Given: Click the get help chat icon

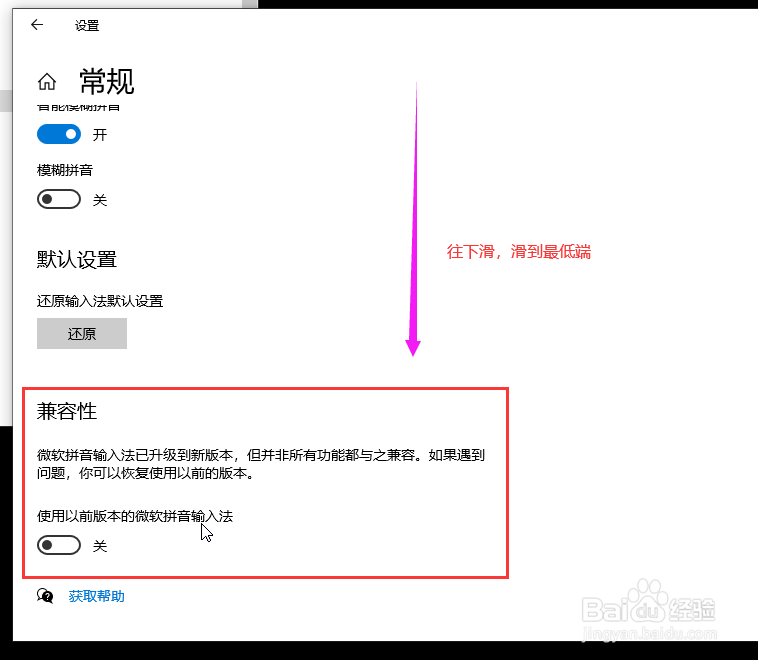Looking at the screenshot, I should coord(45,596).
